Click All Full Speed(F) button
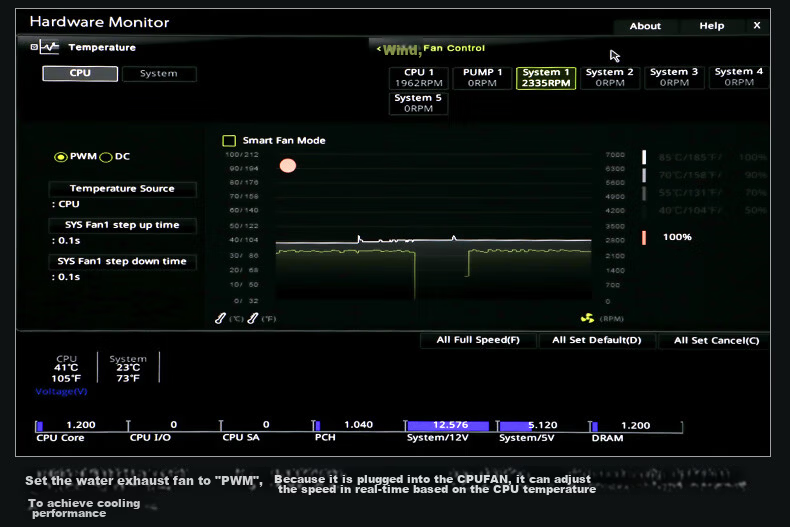The width and height of the screenshot is (790, 527). pos(478,340)
